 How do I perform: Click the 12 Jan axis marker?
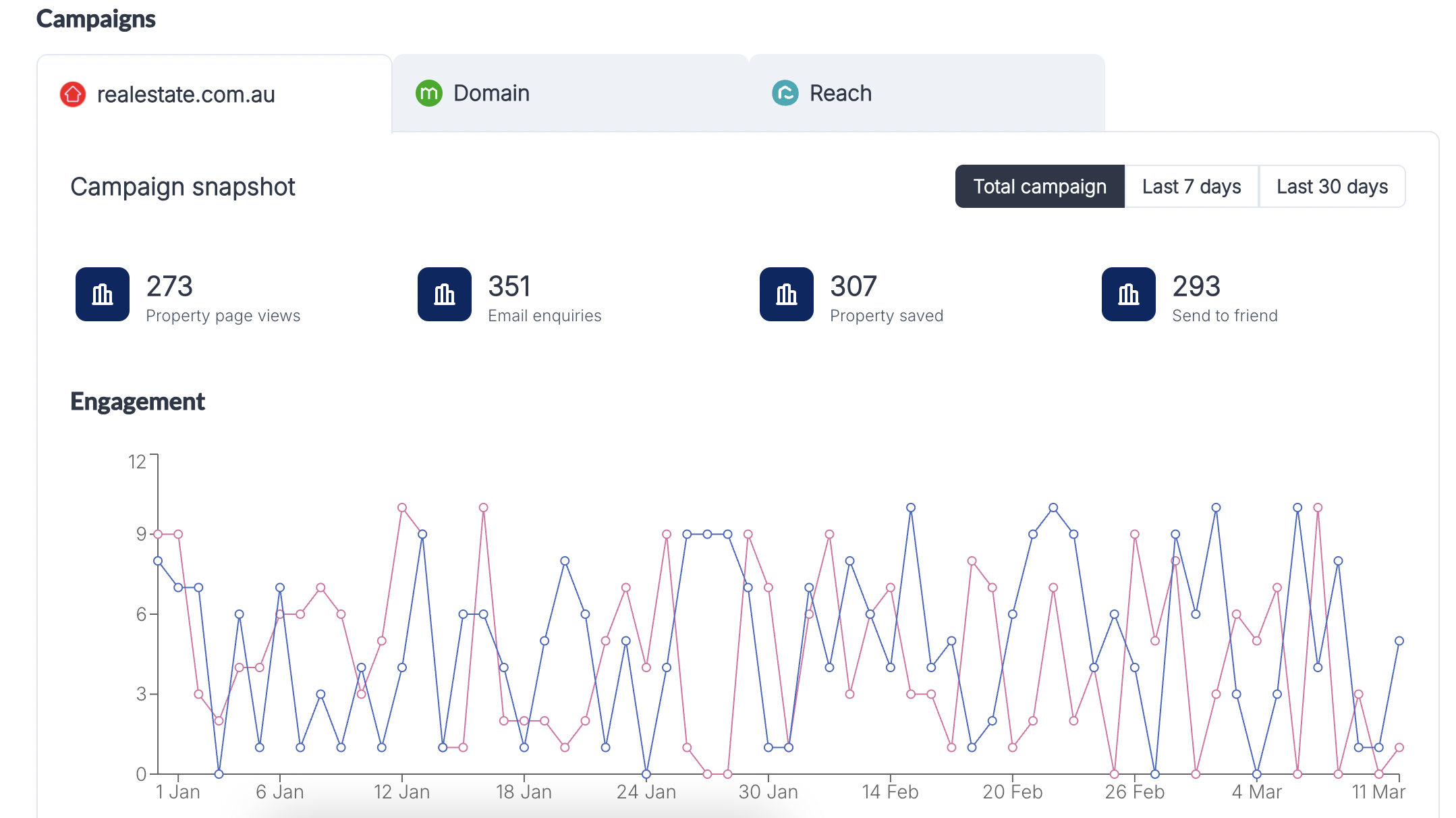pyautogui.click(x=402, y=792)
